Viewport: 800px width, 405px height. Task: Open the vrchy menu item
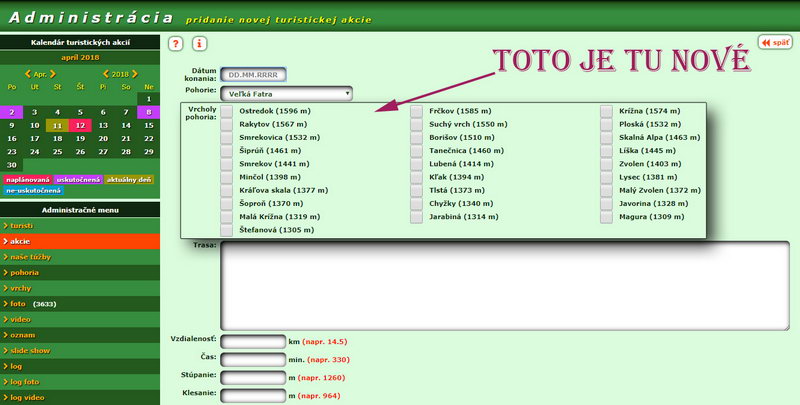tap(80, 288)
